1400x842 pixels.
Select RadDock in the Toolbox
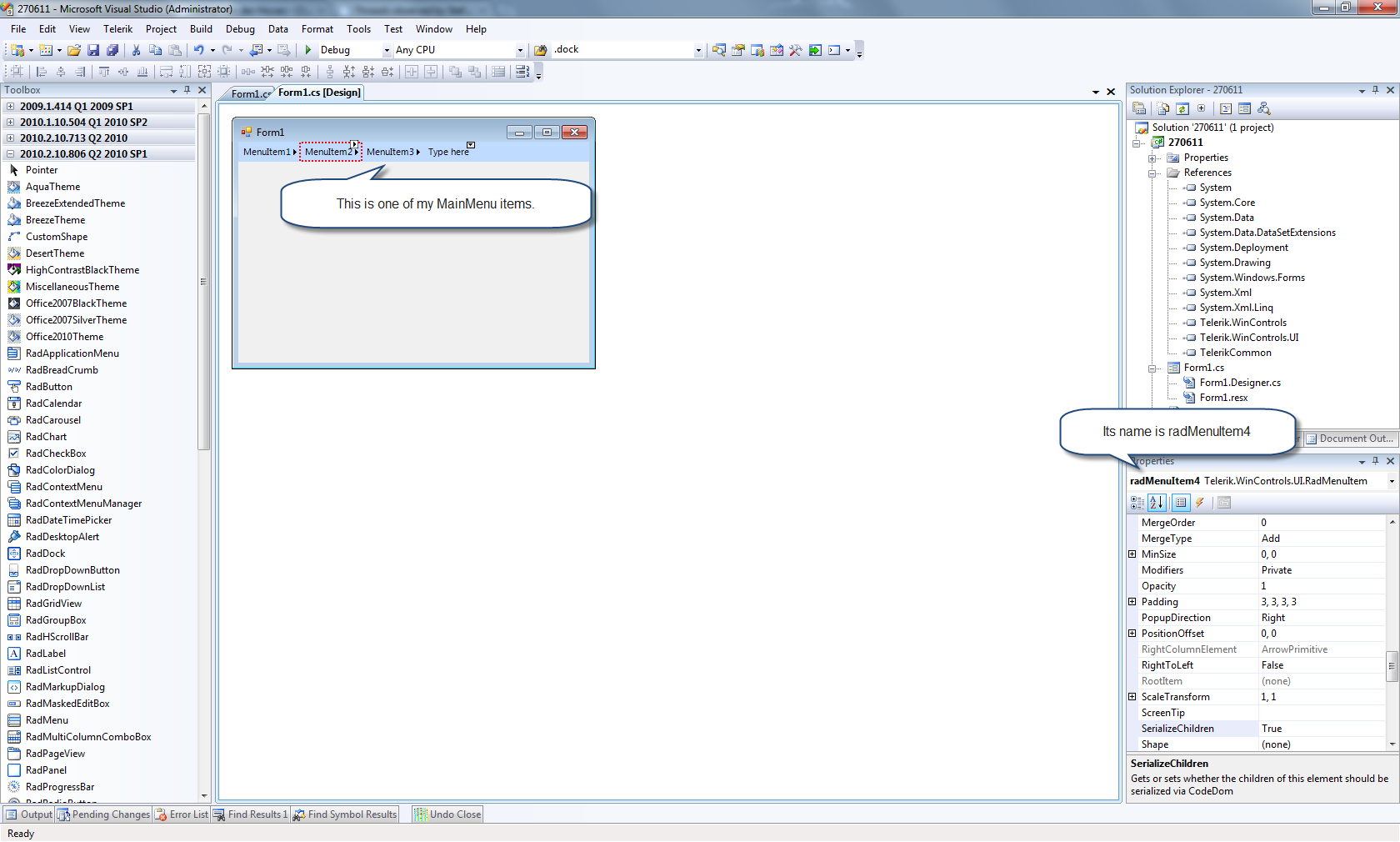(x=46, y=554)
